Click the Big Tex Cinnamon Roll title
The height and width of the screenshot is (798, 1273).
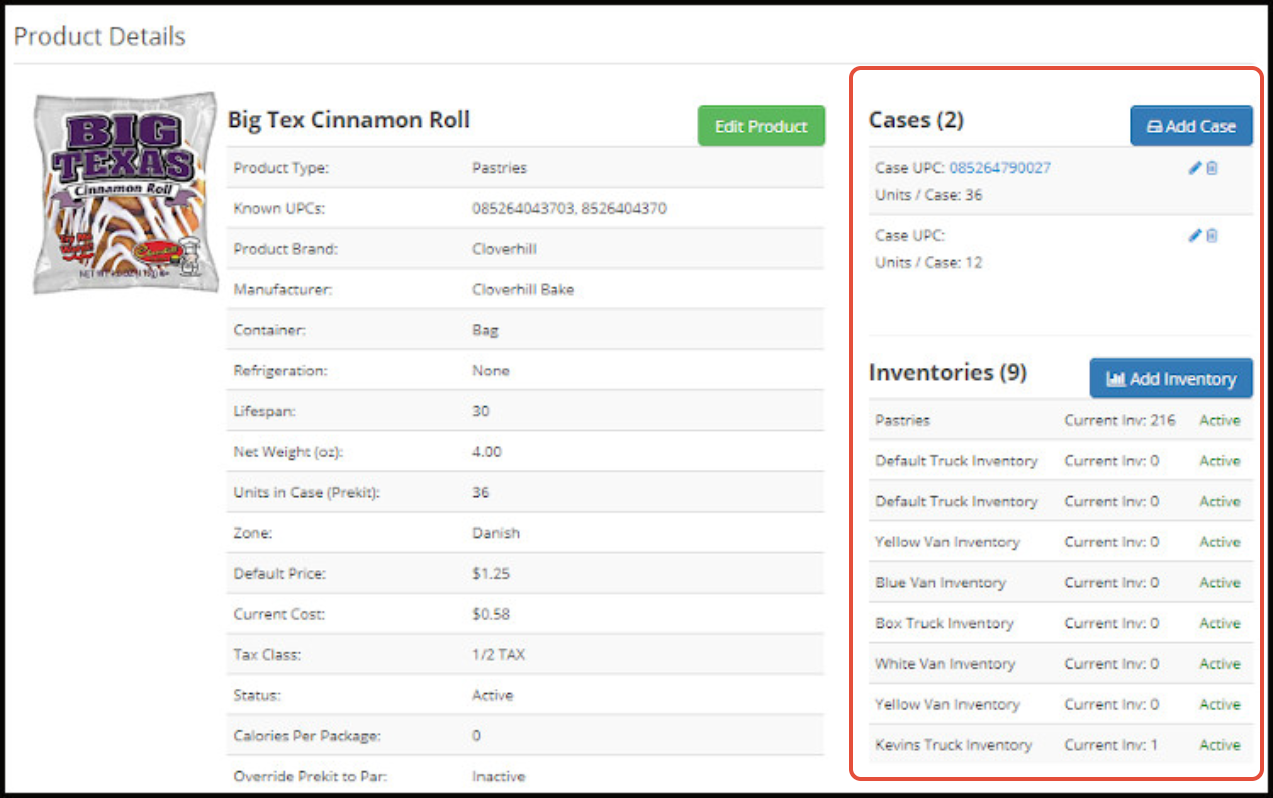[349, 120]
